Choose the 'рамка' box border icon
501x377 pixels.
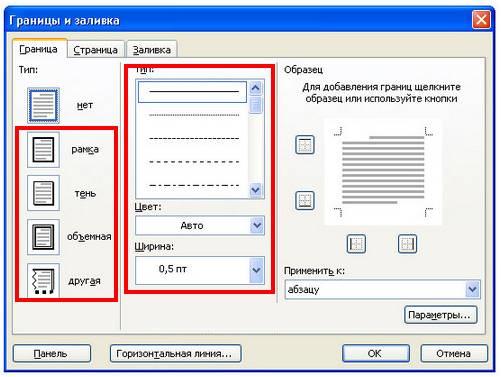coord(43,149)
